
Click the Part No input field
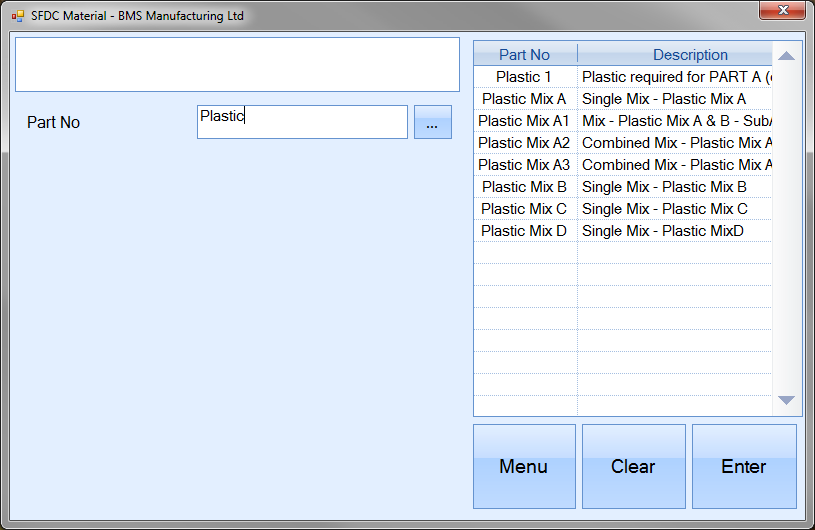[302, 122]
